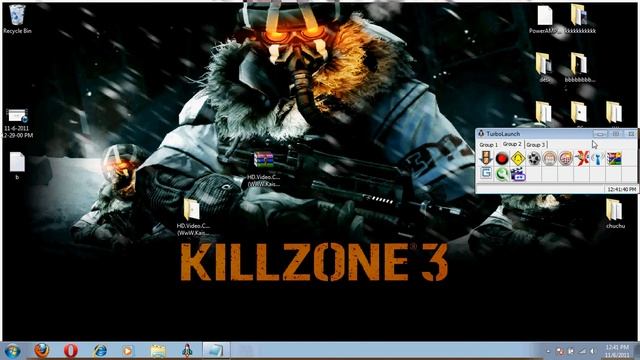
Task: Select the 11-6-2011 desktop file icon
Action: coord(17,123)
